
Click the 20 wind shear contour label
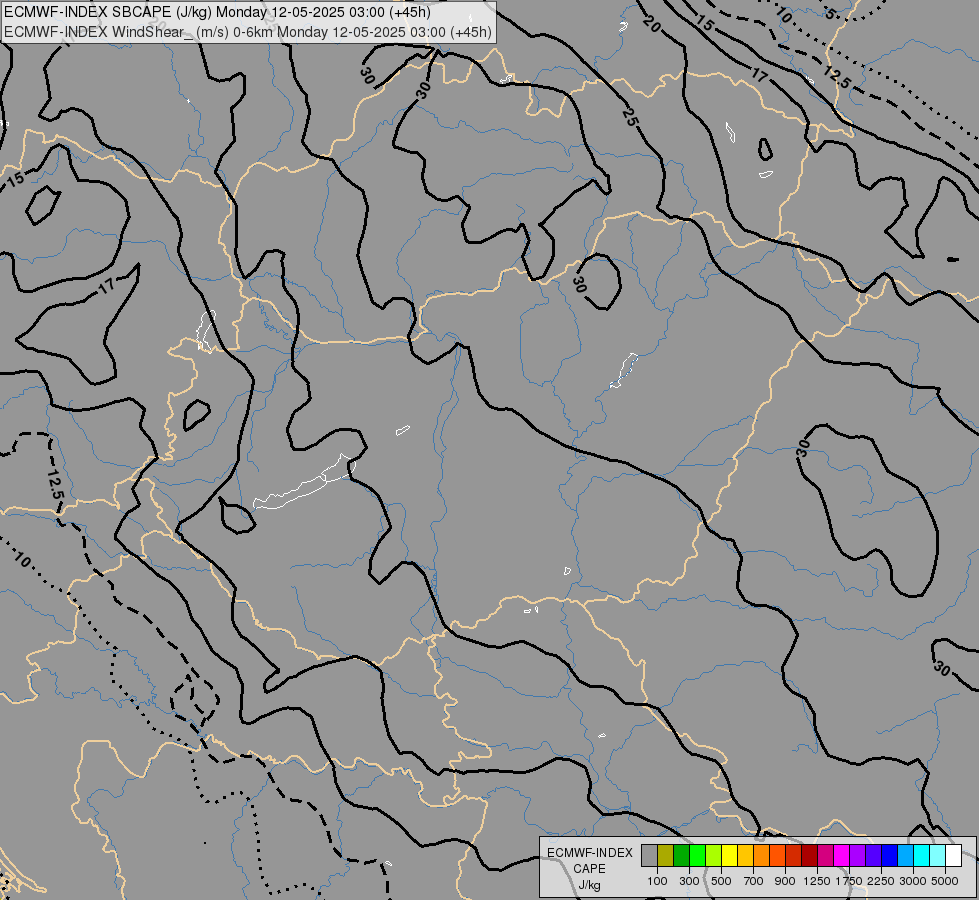(651, 24)
